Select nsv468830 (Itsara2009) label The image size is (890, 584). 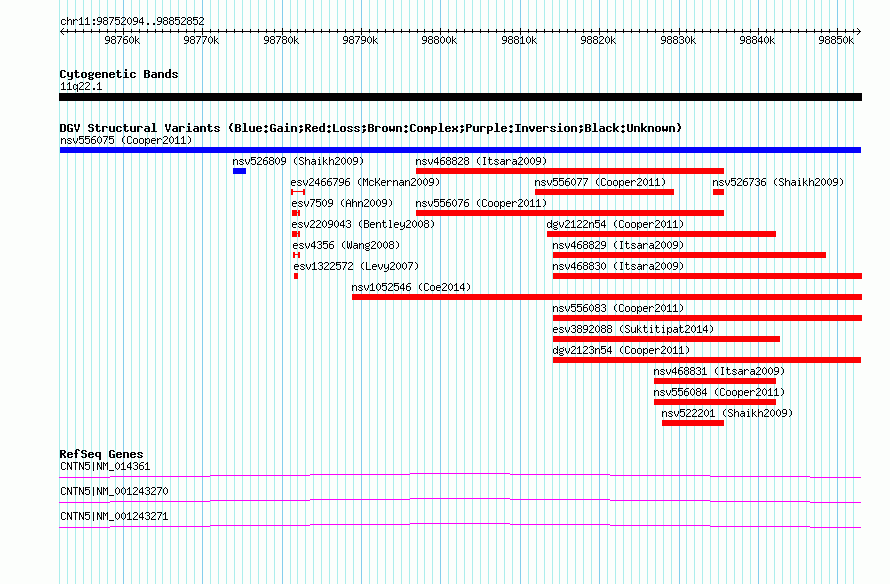point(618,266)
